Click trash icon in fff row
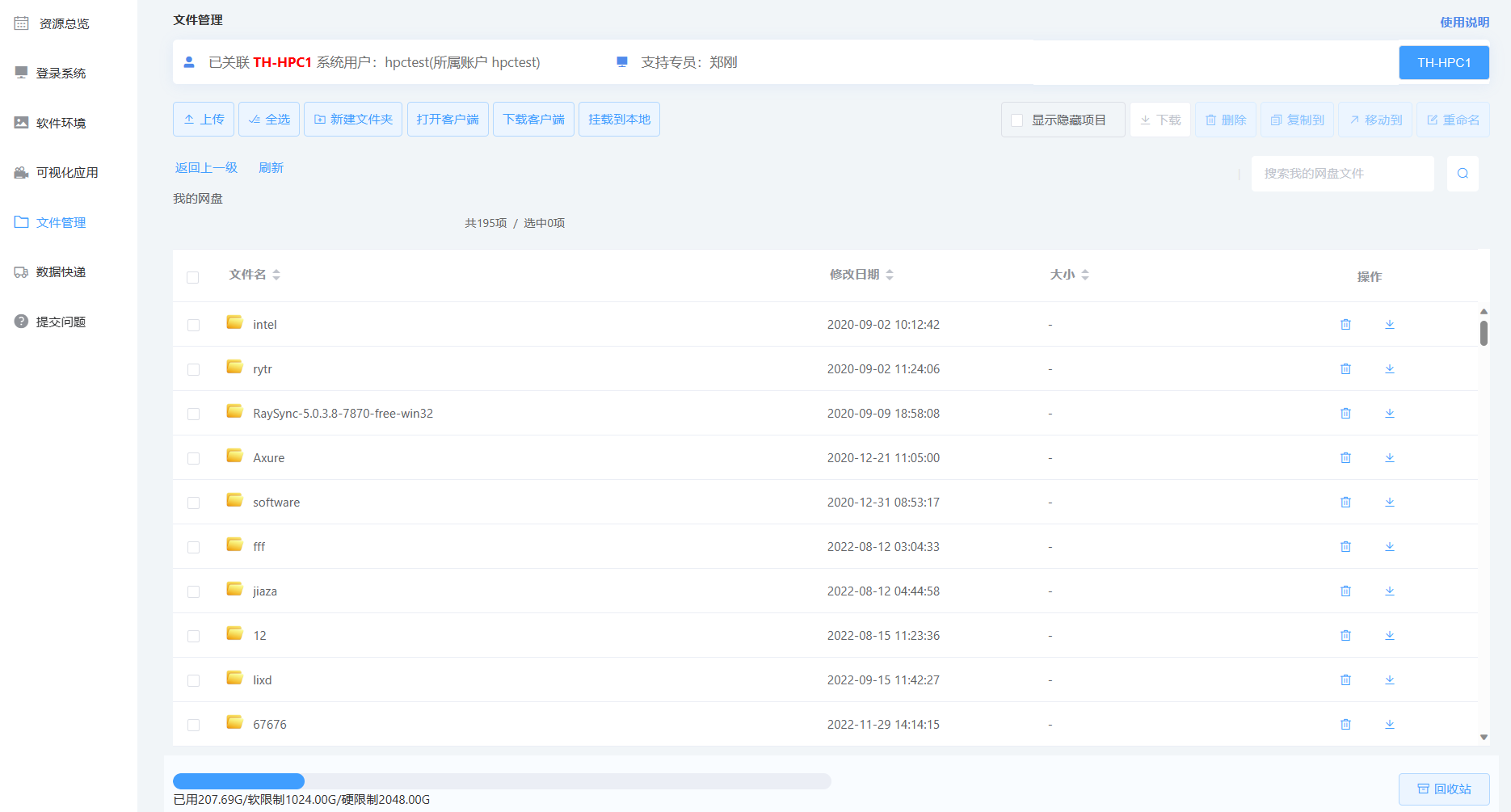 pos(1345,546)
